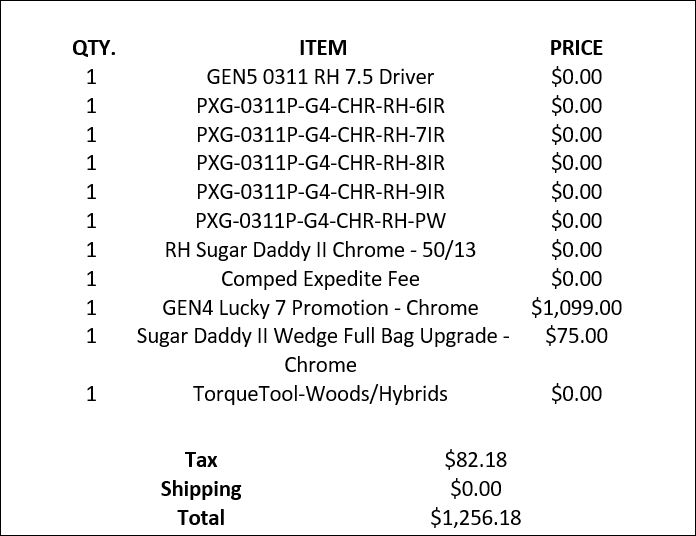The height and width of the screenshot is (536, 696).
Task: Select the TorqueTool-Woods/Hybrids item
Action: coord(320,394)
